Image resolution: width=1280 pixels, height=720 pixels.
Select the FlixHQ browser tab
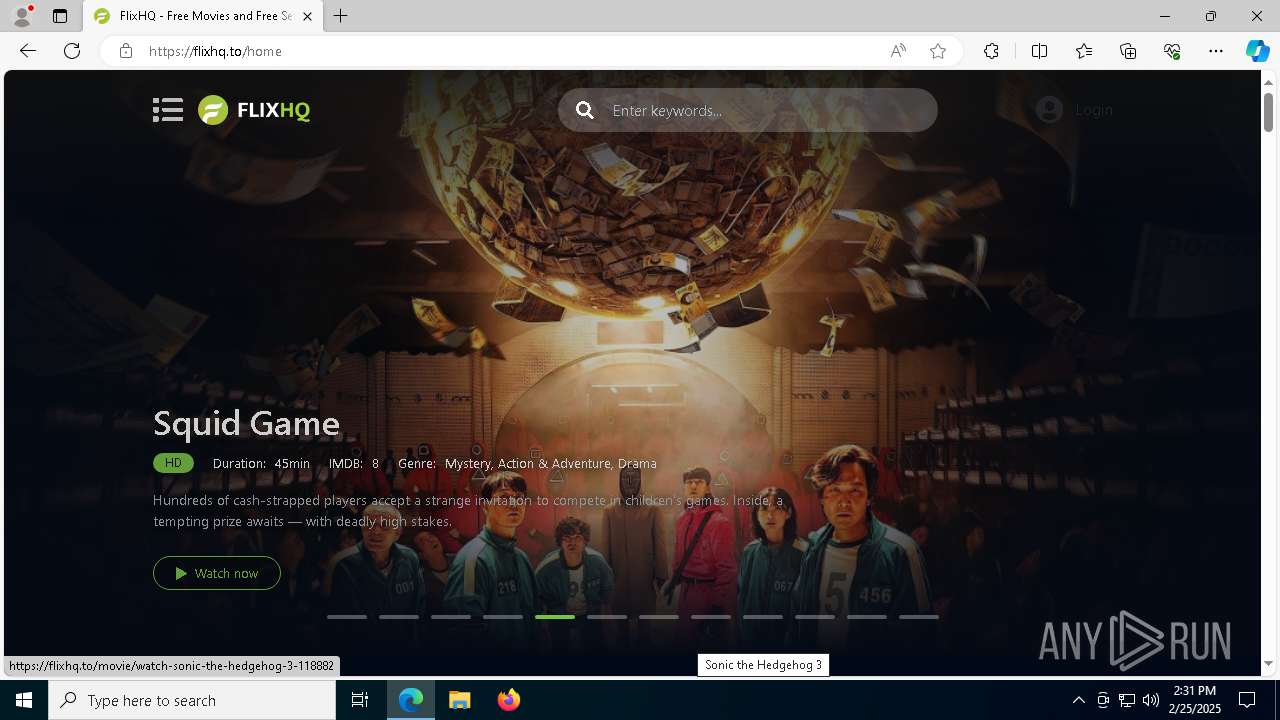[x=204, y=16]
